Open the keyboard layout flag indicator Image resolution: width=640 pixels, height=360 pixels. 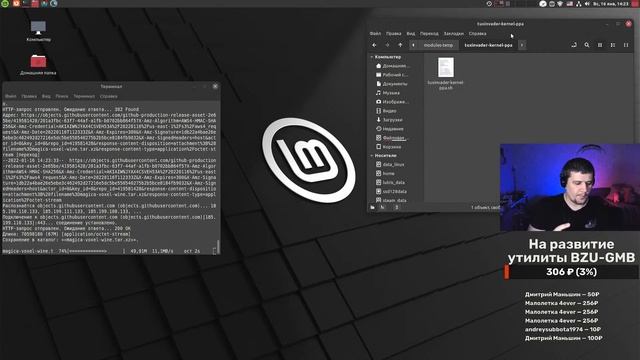569,4
